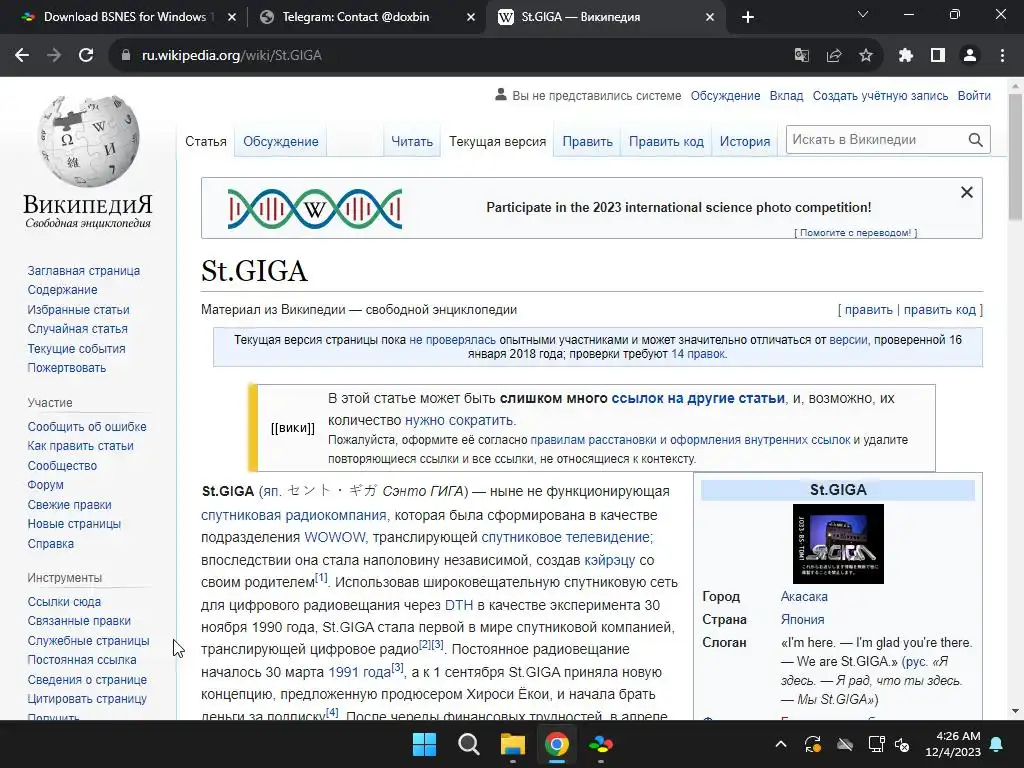
Task: Open Windows taskbar search
Action: (469, 744)
